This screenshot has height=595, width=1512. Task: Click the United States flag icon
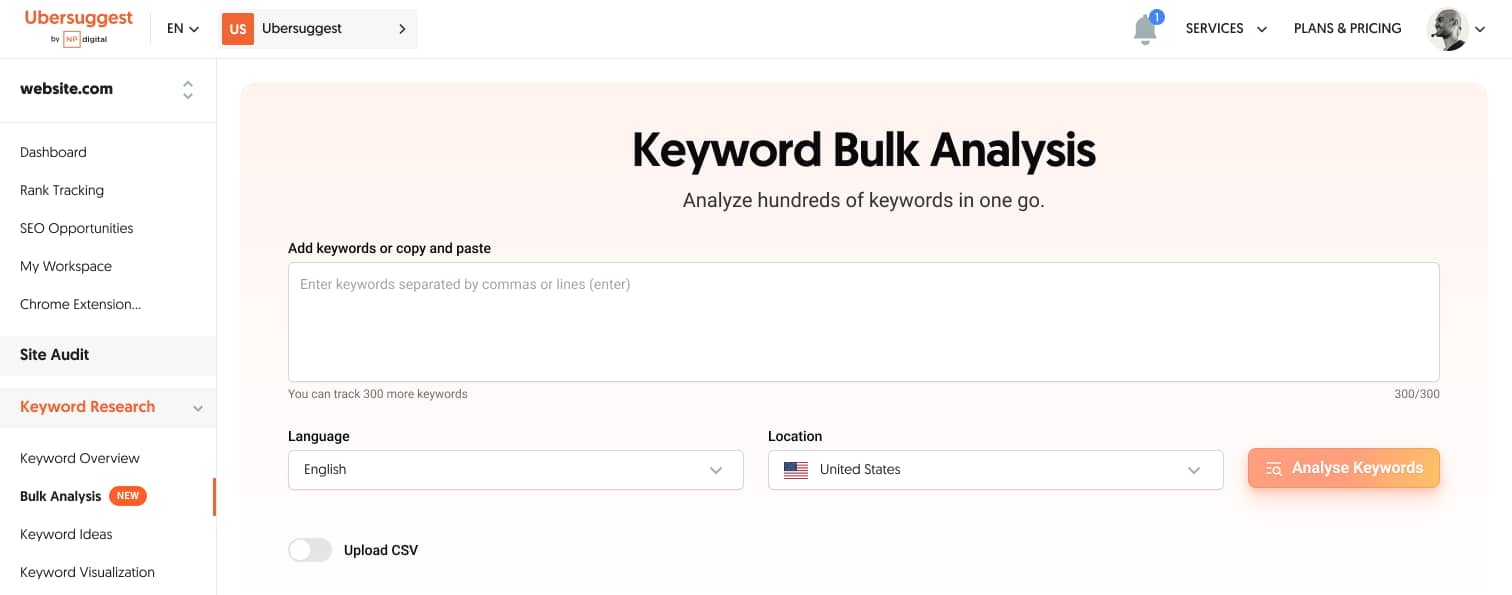coord(796,470)
